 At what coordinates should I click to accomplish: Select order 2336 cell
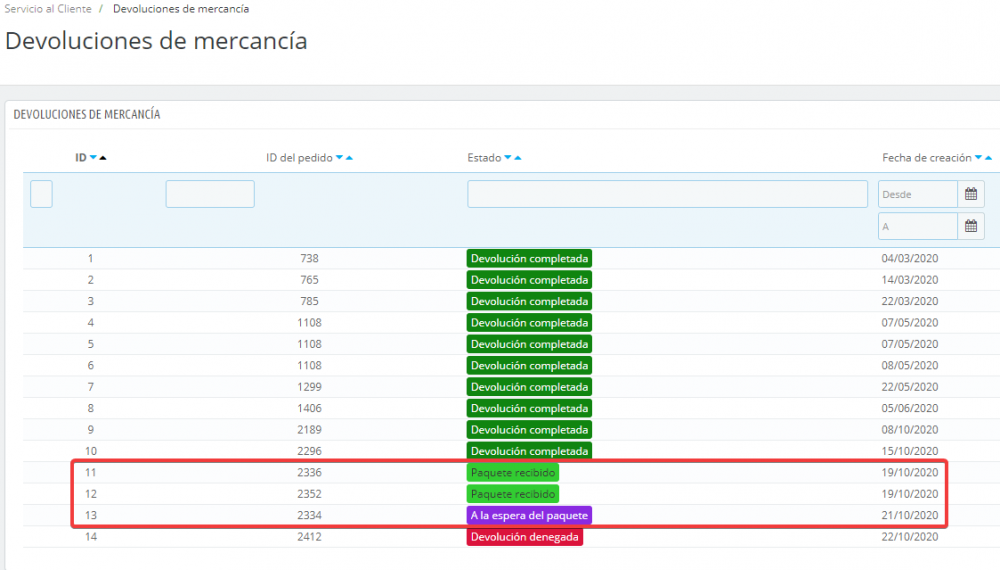click(x=309, y=472)
